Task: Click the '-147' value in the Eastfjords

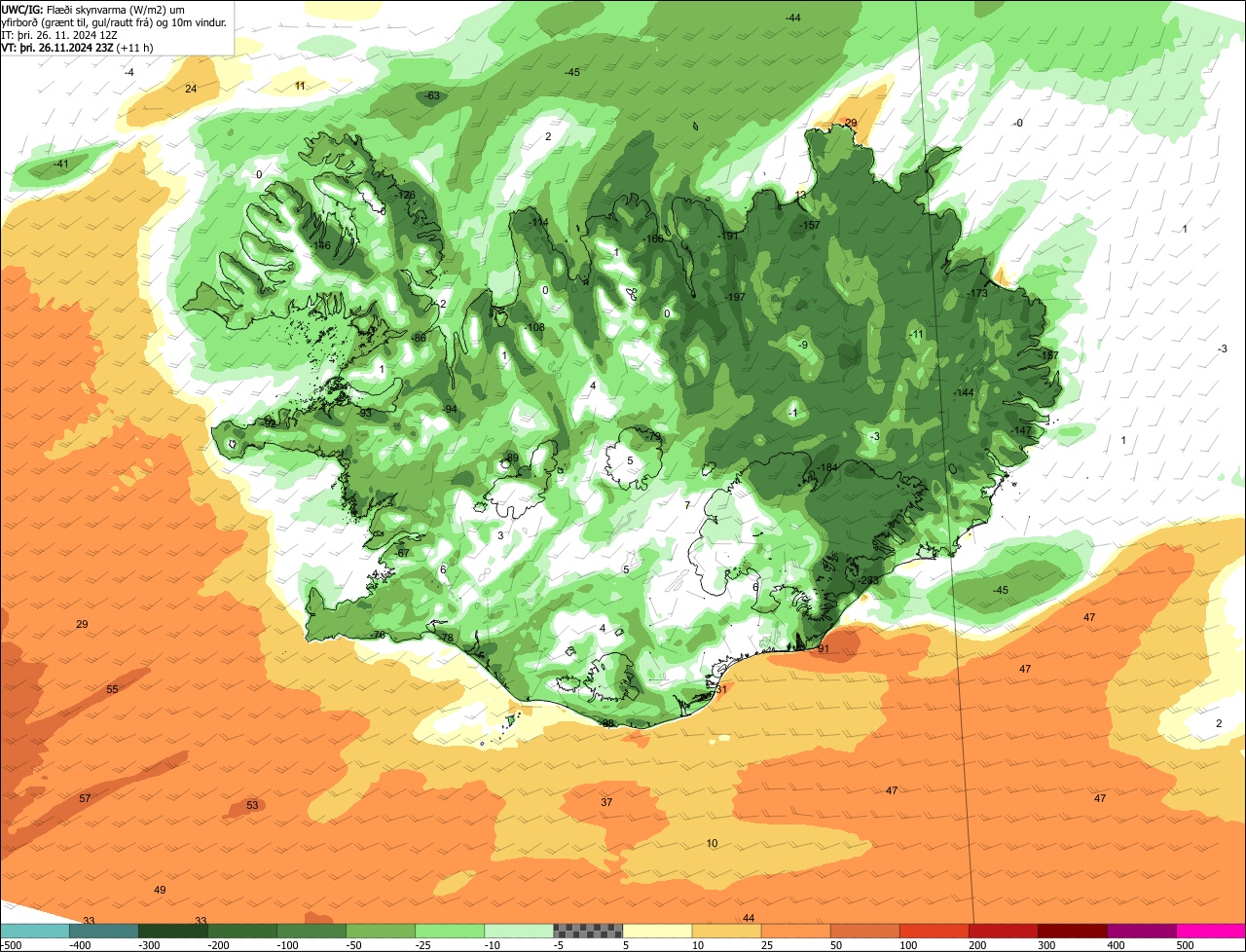Action: 1021,430
